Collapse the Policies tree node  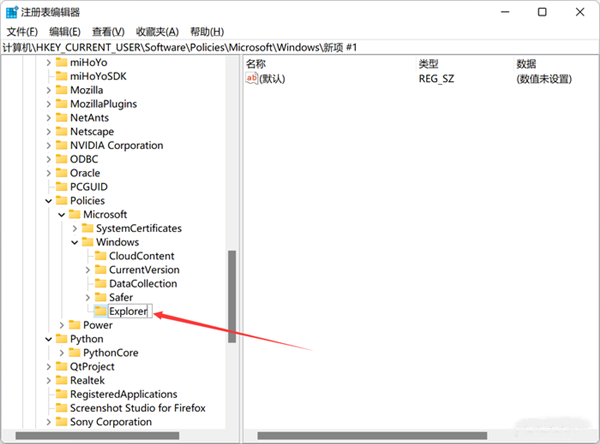49,201
